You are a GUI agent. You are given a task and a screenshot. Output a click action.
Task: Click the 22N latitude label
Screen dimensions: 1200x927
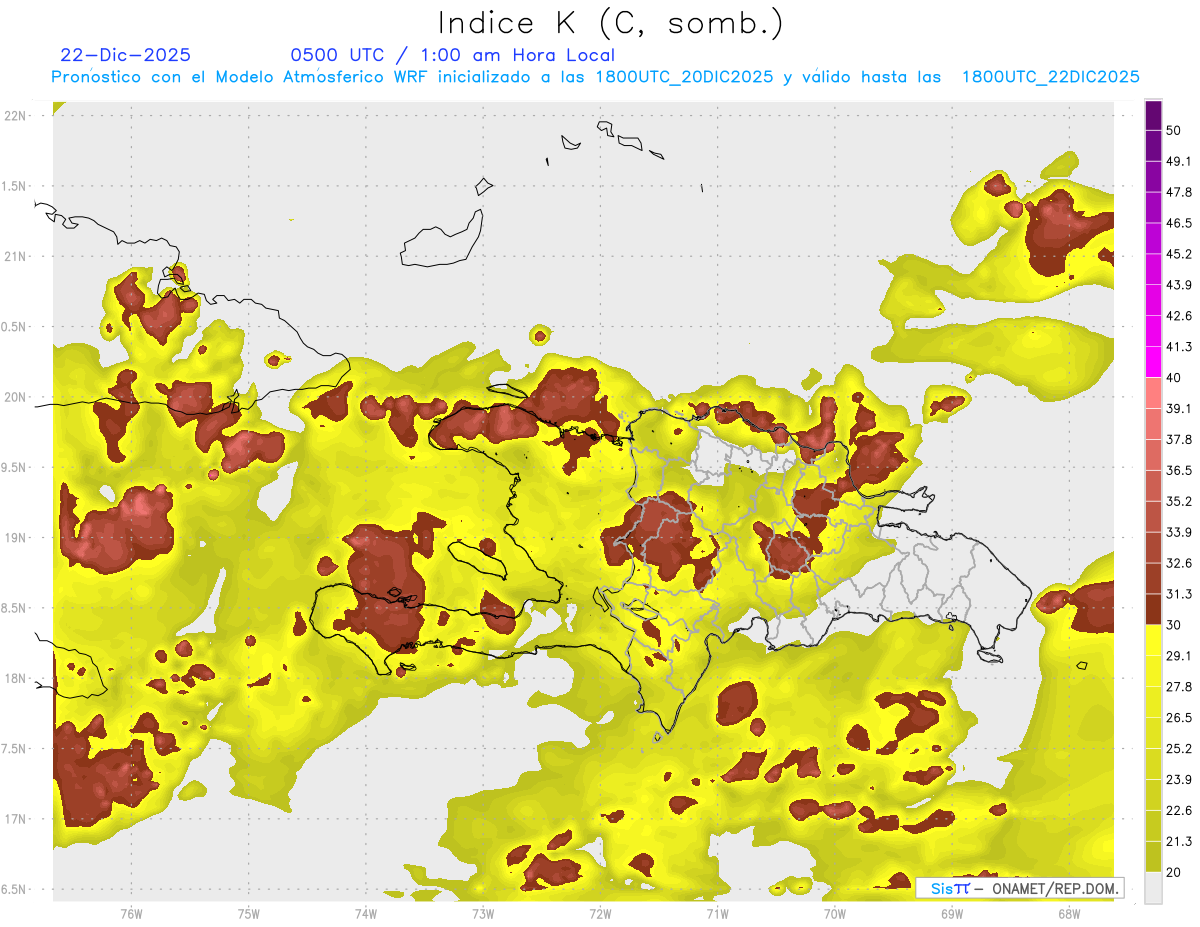(17, 116)
